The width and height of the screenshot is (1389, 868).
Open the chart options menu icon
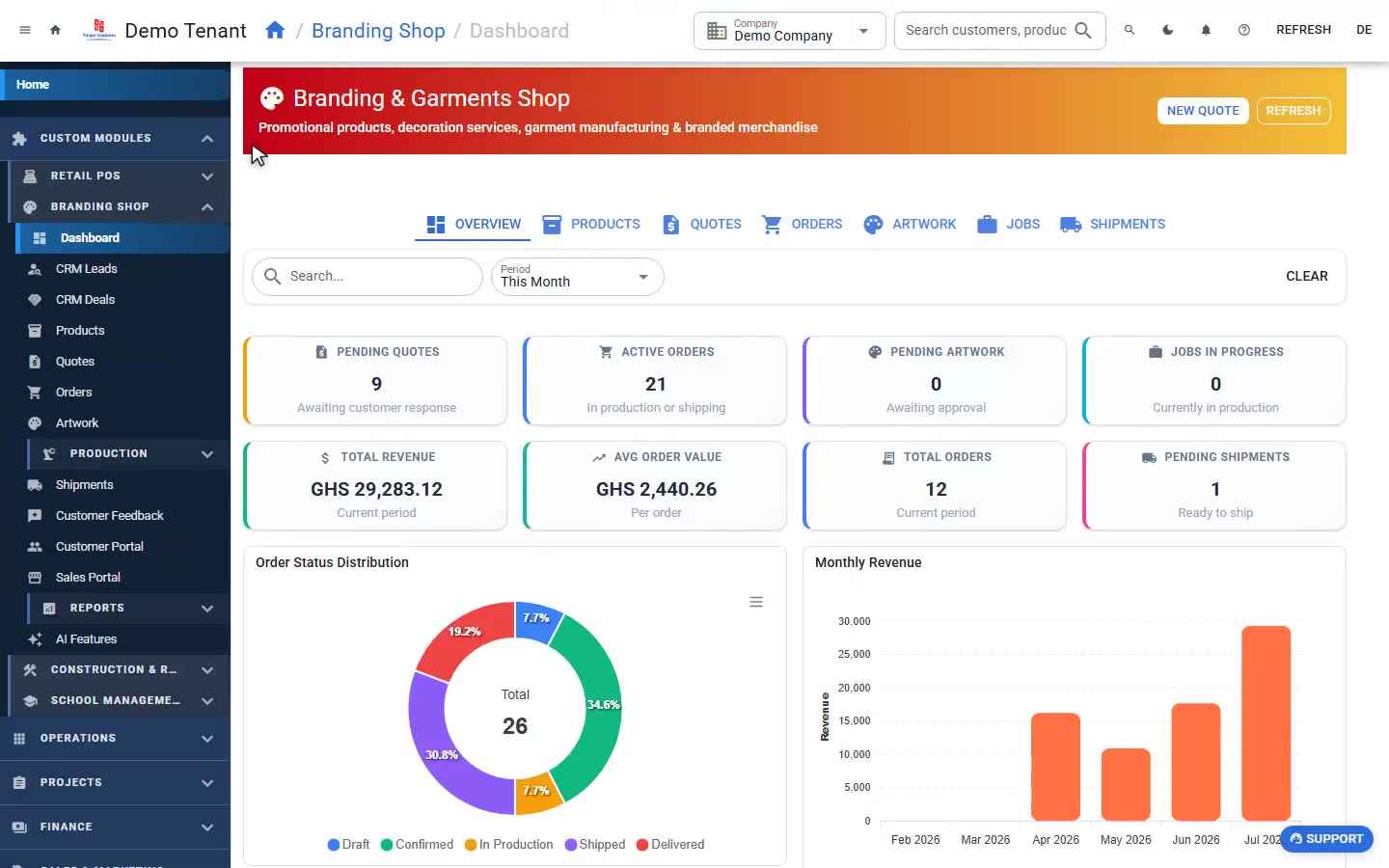point(756,602)
